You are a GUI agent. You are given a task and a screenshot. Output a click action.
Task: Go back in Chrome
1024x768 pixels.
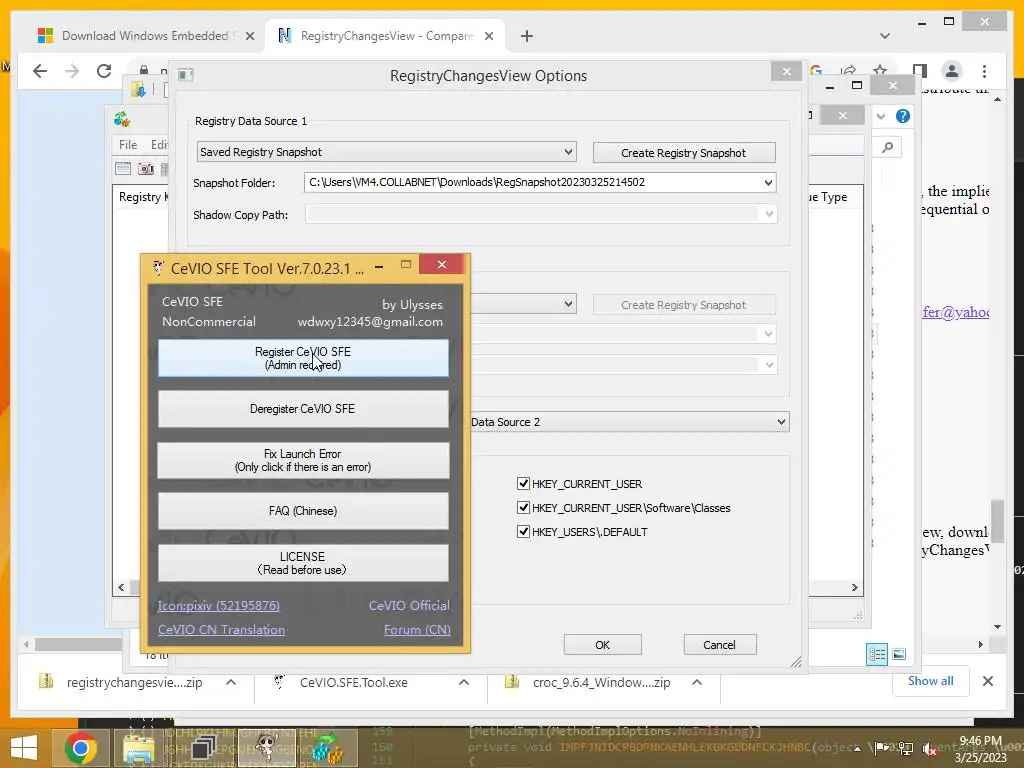40,71
